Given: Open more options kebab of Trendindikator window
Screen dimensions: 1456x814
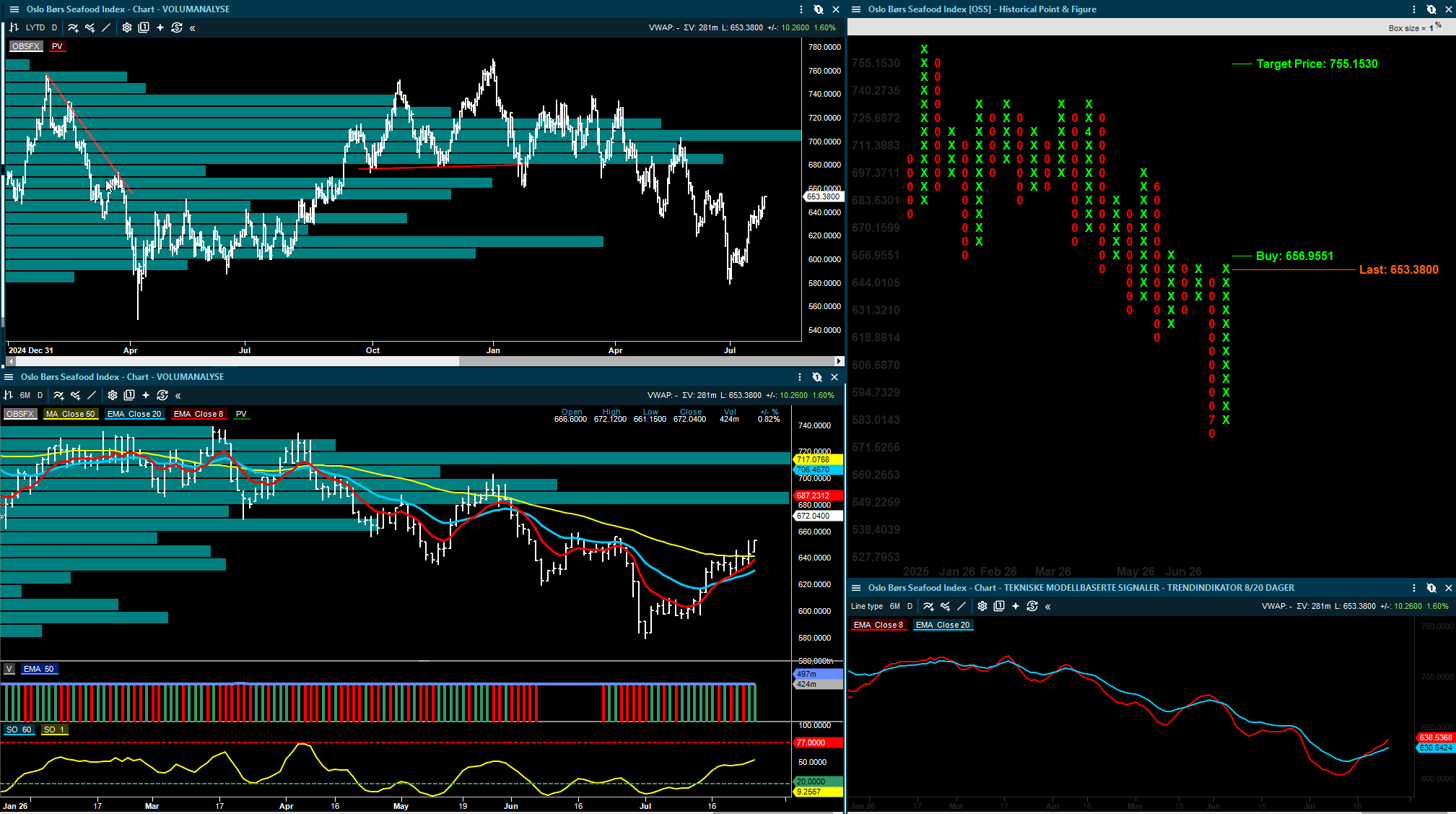Looking at the screenshot, I should (x=1414, y=588).
